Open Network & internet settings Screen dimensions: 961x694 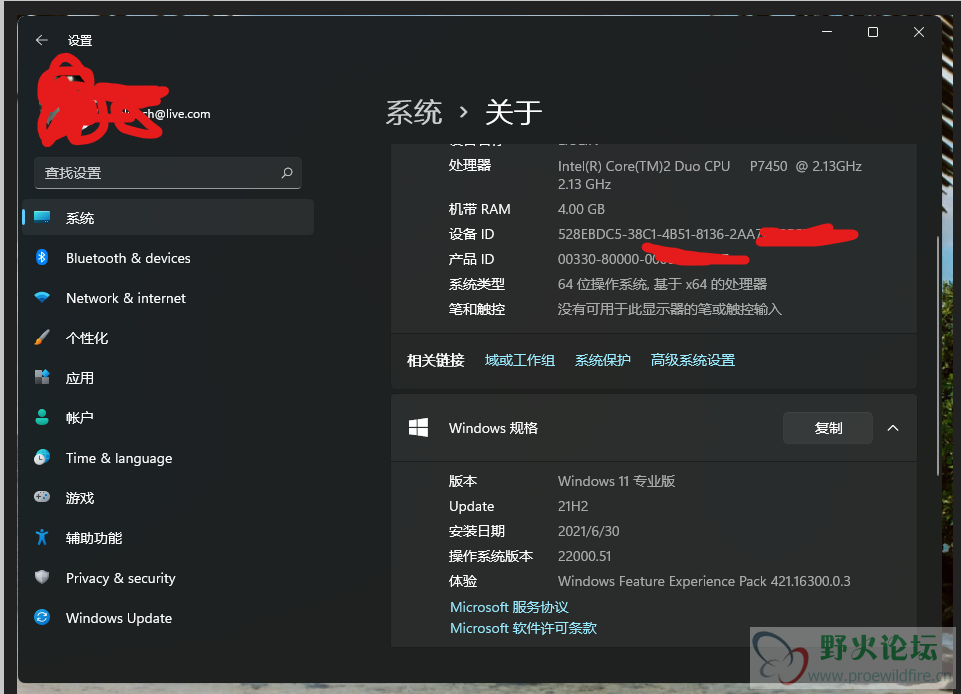(x=168, y=298)
